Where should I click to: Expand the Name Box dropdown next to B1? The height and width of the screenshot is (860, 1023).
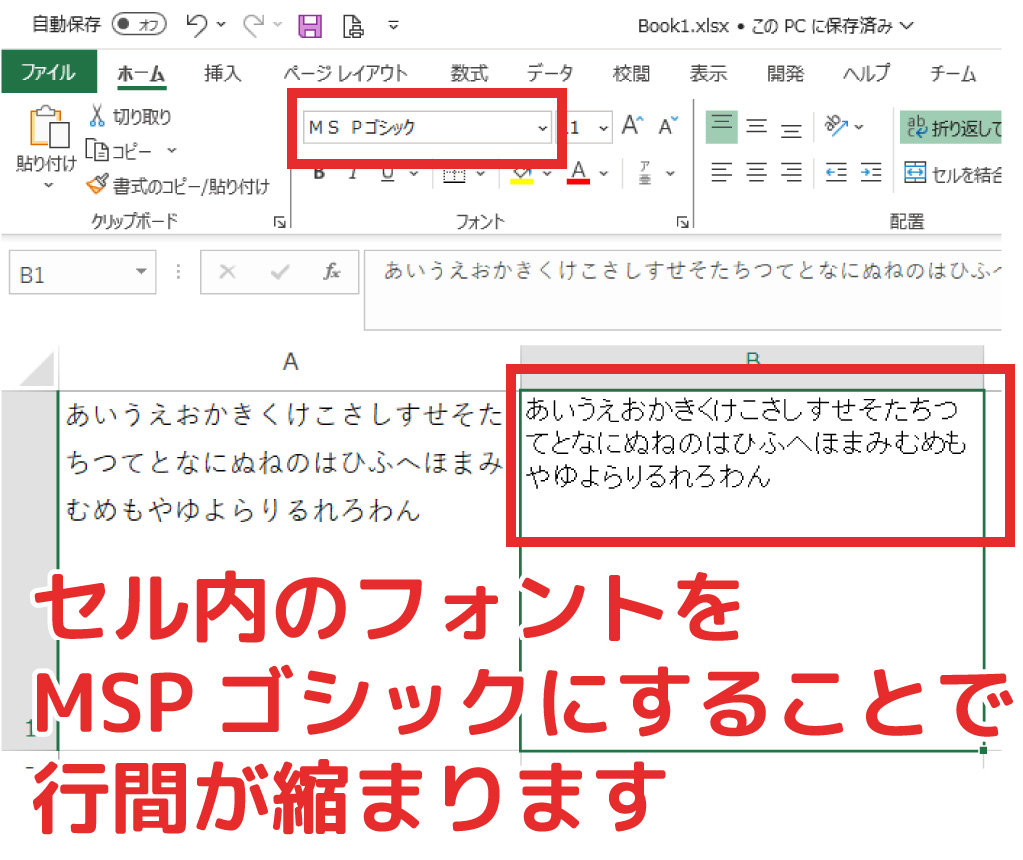[x=141, y=272]
